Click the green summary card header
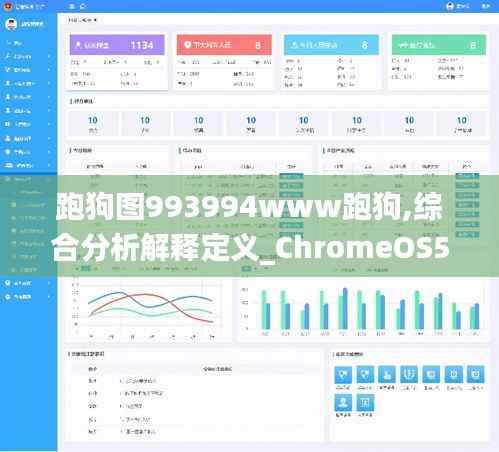The height and width of the screenshot is (452, 499). click(439, 45)
